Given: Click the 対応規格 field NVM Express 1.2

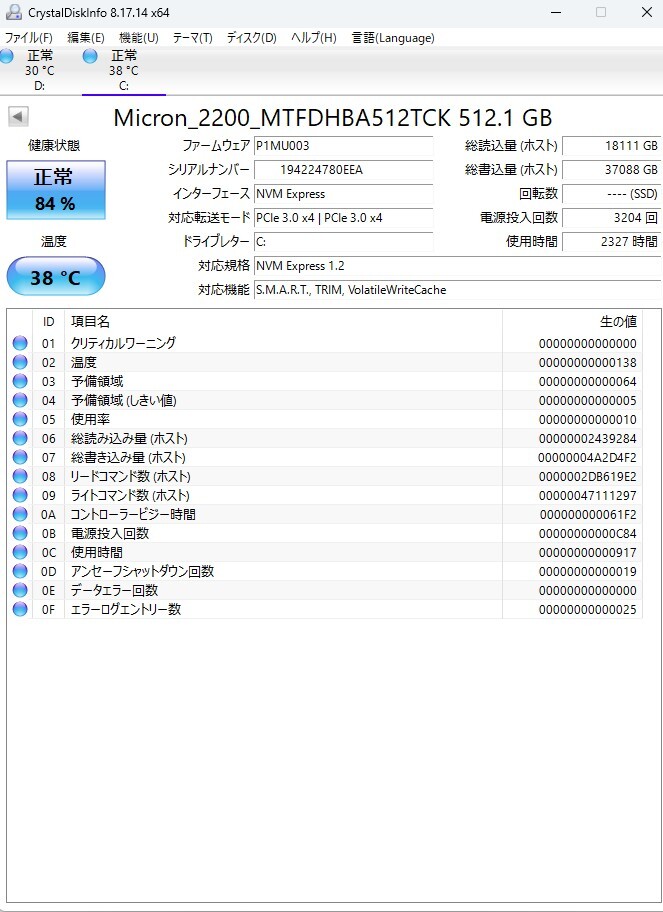Looking at the screenshot, I should click(457, 266).
